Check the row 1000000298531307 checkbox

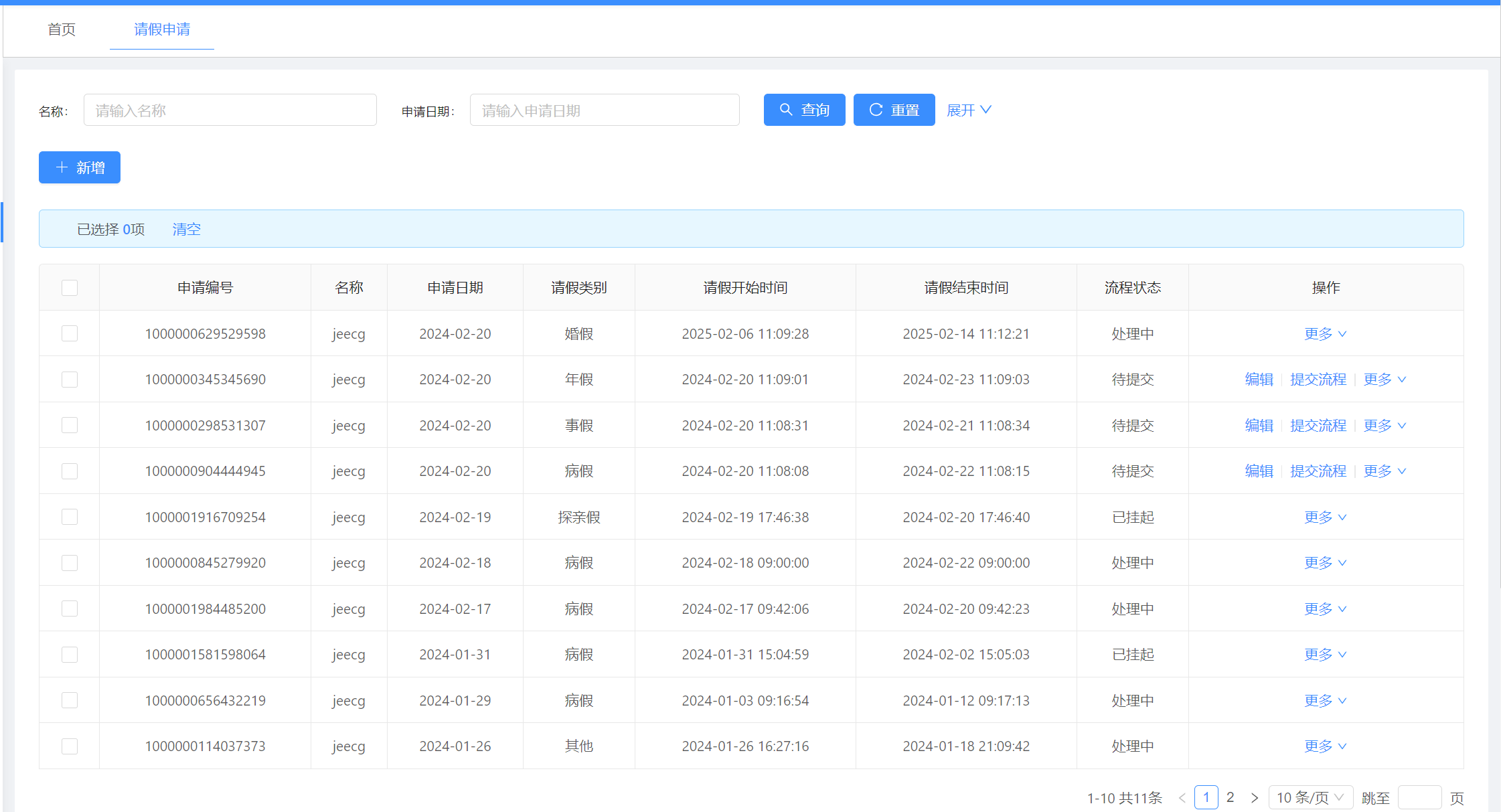[70, 425]
